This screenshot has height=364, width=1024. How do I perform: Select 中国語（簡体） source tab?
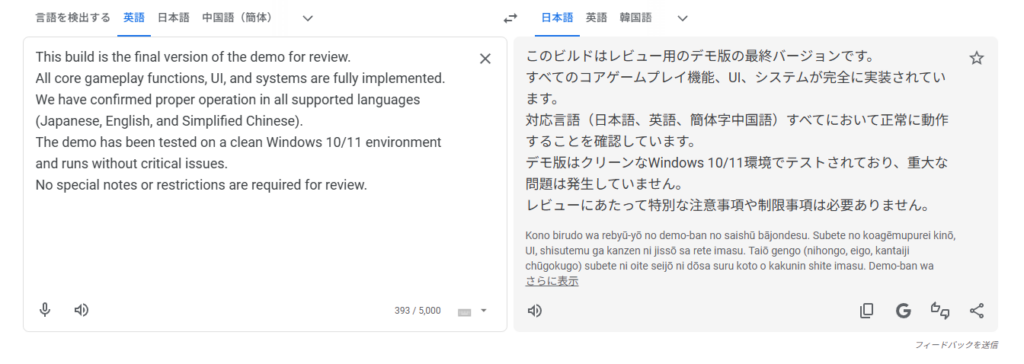point(237,18)
